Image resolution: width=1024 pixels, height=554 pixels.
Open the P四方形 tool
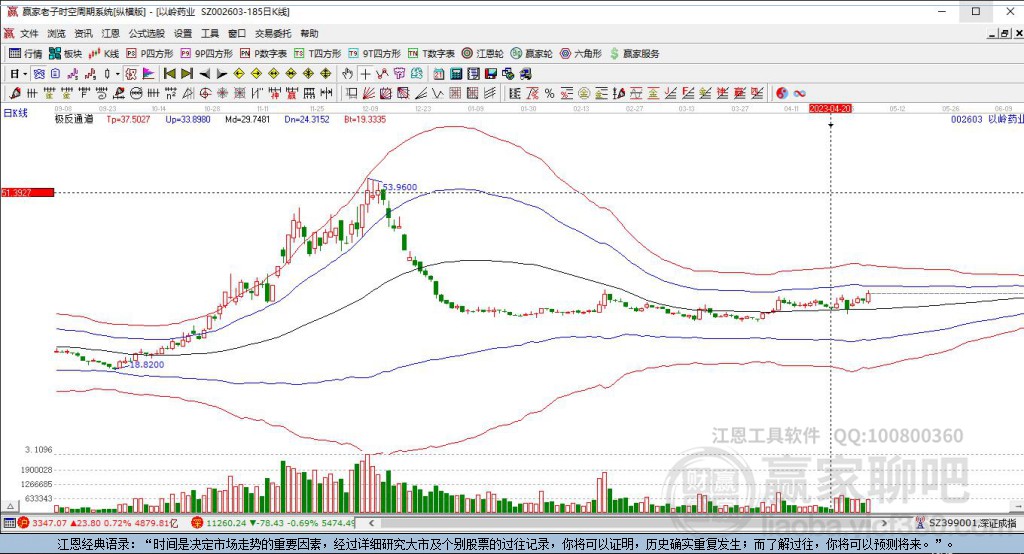tap(150, 54)
